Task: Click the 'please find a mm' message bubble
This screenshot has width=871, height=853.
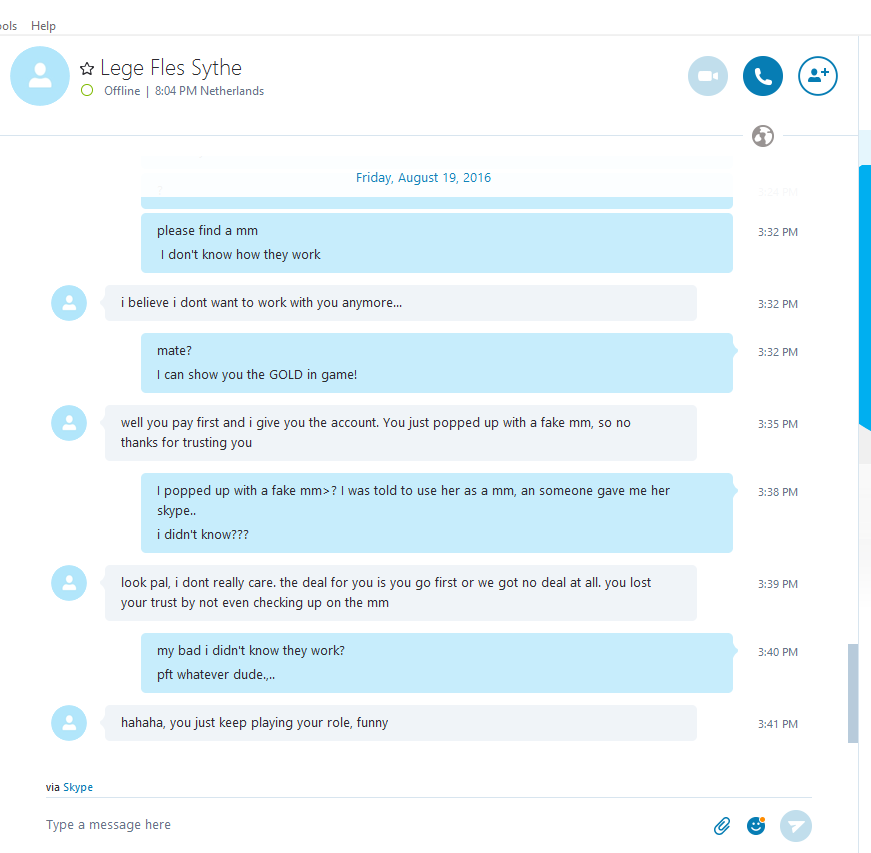Action: (x=436, y=243)
